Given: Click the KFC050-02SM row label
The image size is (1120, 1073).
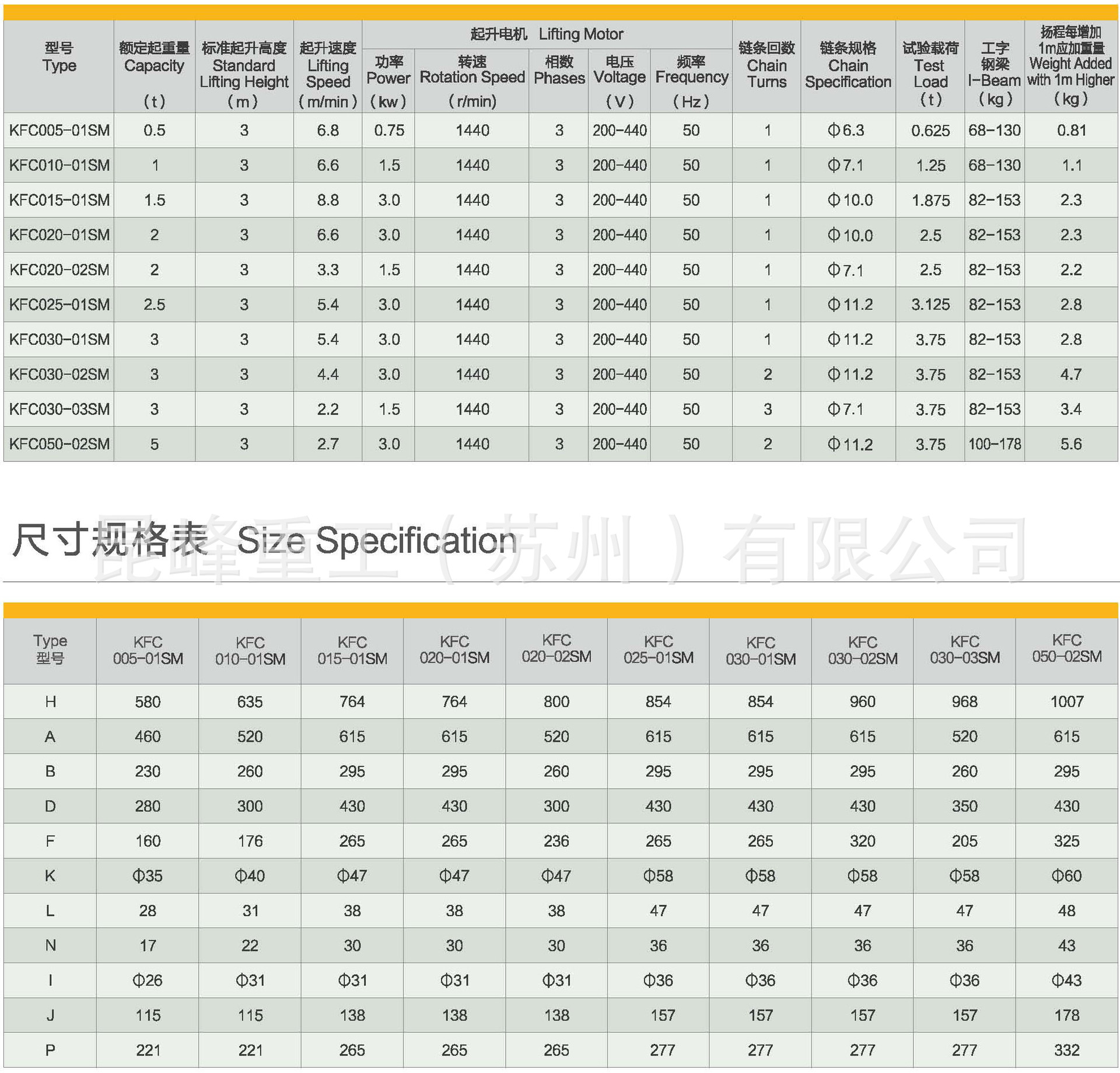Looking at the screenshot, I should pos(59,444).
